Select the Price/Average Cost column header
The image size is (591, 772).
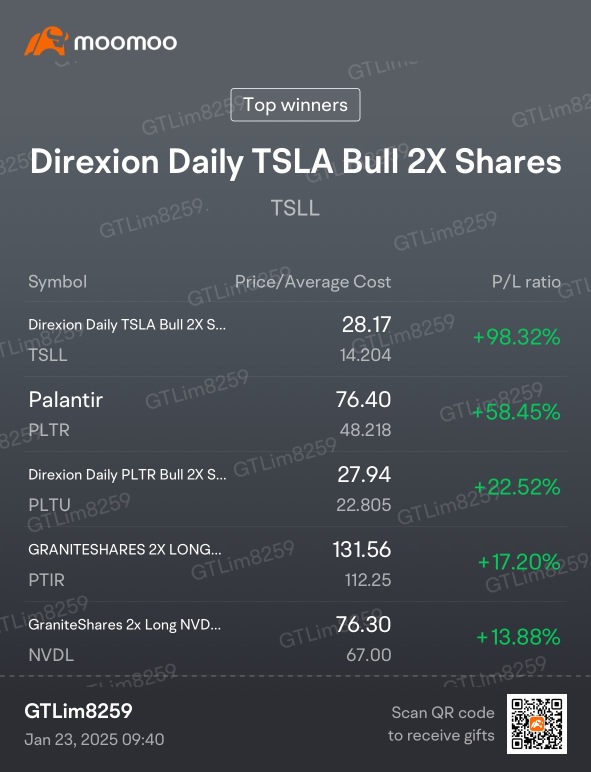[x=313, y=282]
